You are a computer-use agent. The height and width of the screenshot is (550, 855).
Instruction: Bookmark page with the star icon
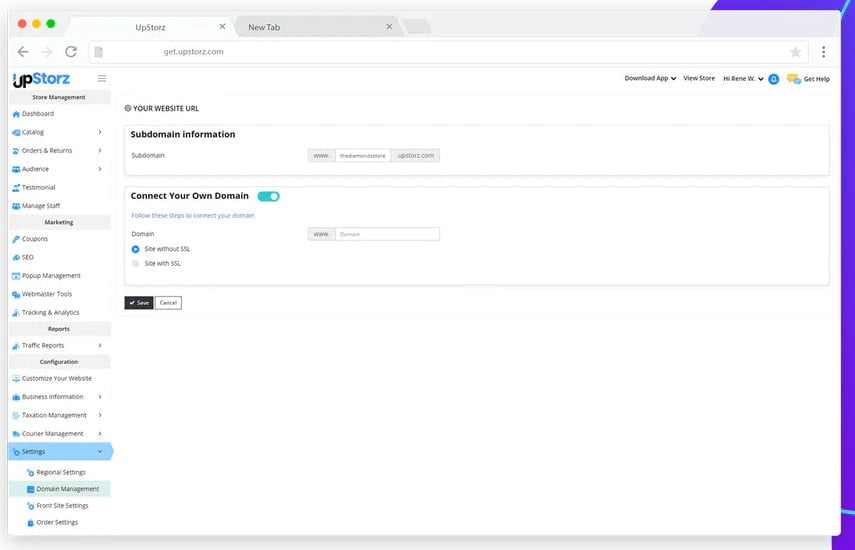point(796,52)
